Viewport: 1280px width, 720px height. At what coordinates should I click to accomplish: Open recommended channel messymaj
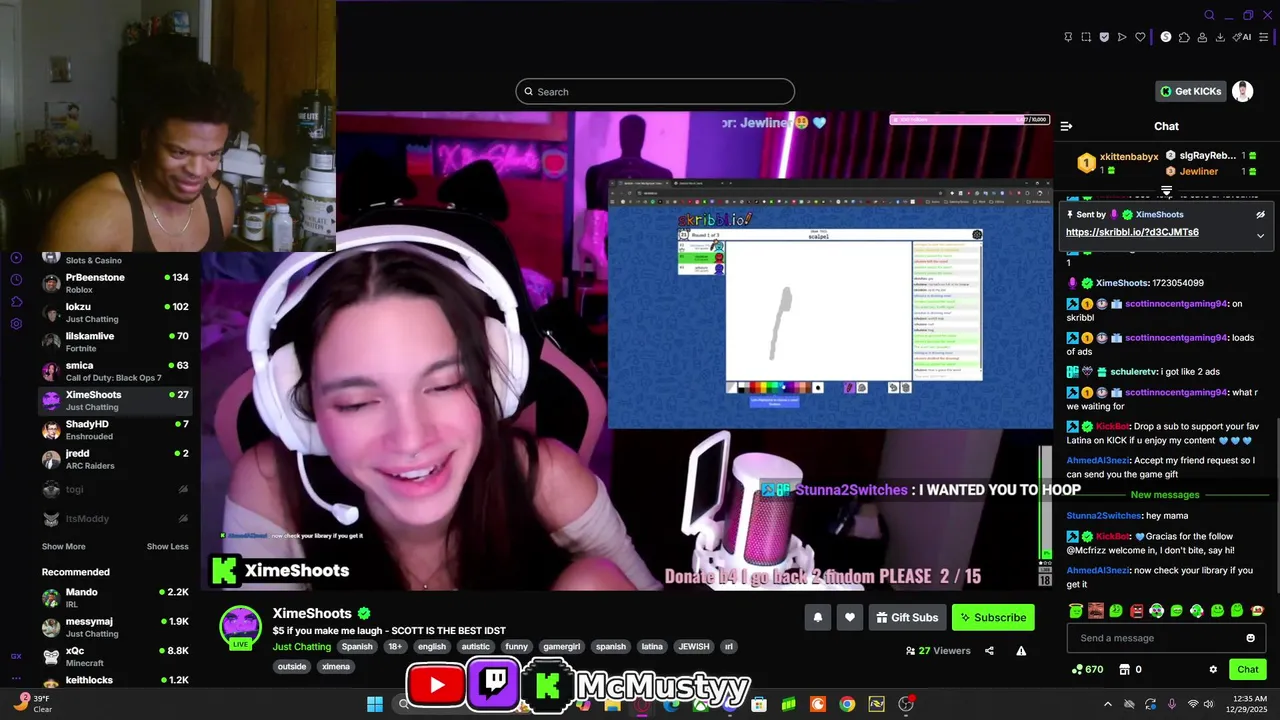coord(116,627)
